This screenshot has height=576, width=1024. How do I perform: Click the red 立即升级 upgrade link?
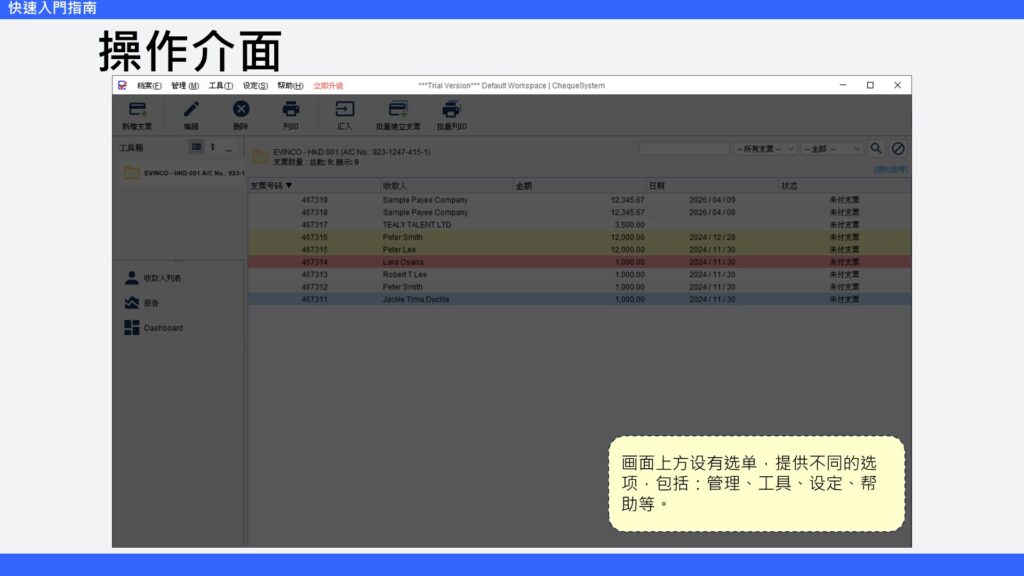[328, 86]
